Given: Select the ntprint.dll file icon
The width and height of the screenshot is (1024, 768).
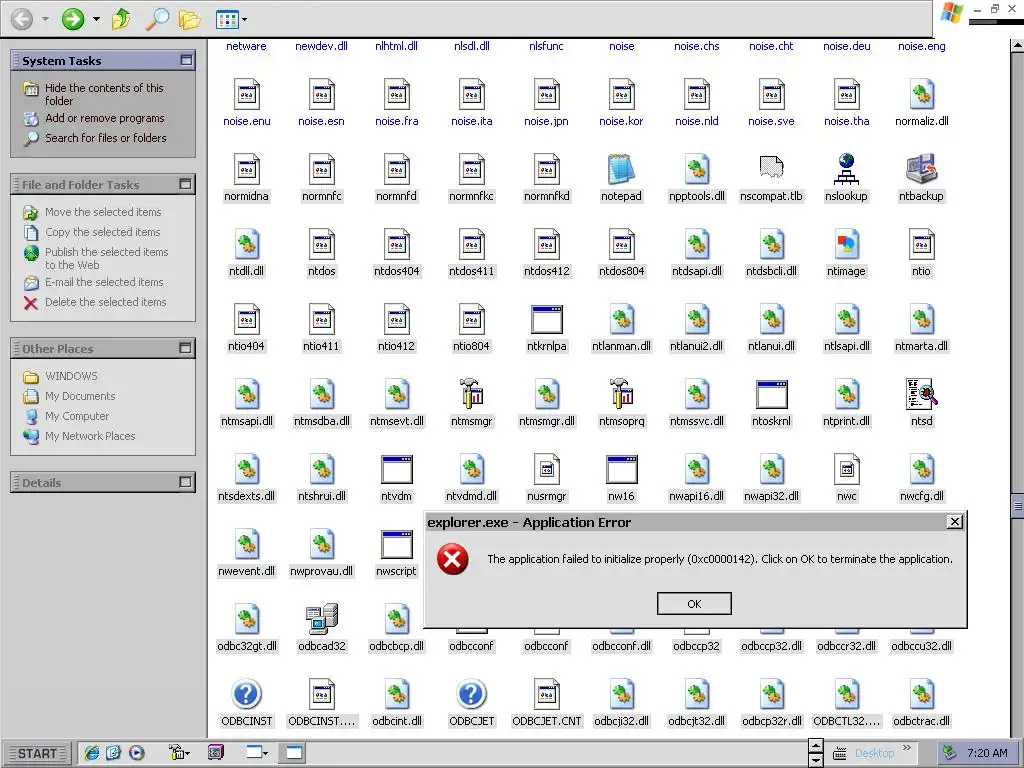Looking at the screenshot, I should (x=846, y=394).
